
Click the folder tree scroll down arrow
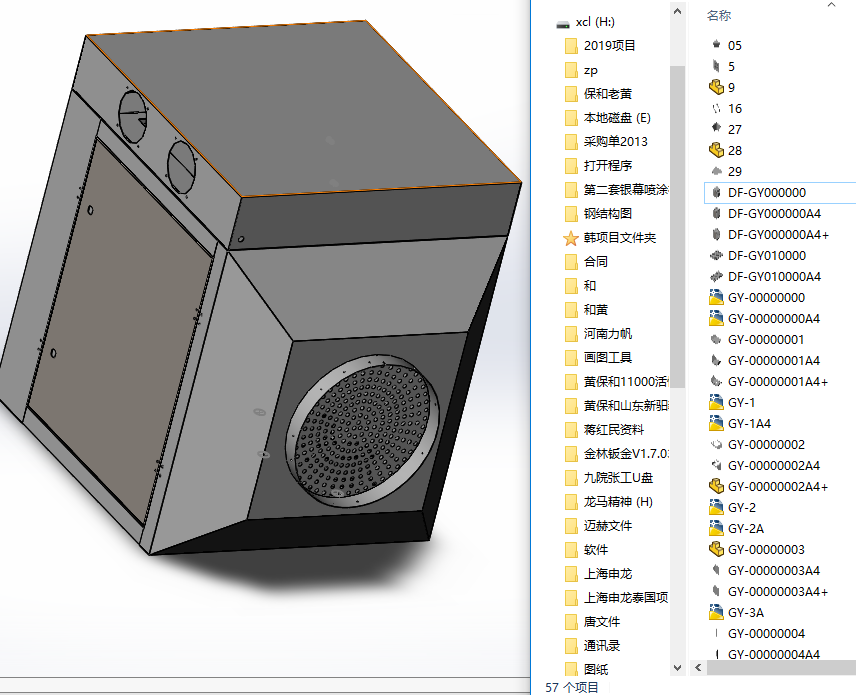[x=677, y=668]
